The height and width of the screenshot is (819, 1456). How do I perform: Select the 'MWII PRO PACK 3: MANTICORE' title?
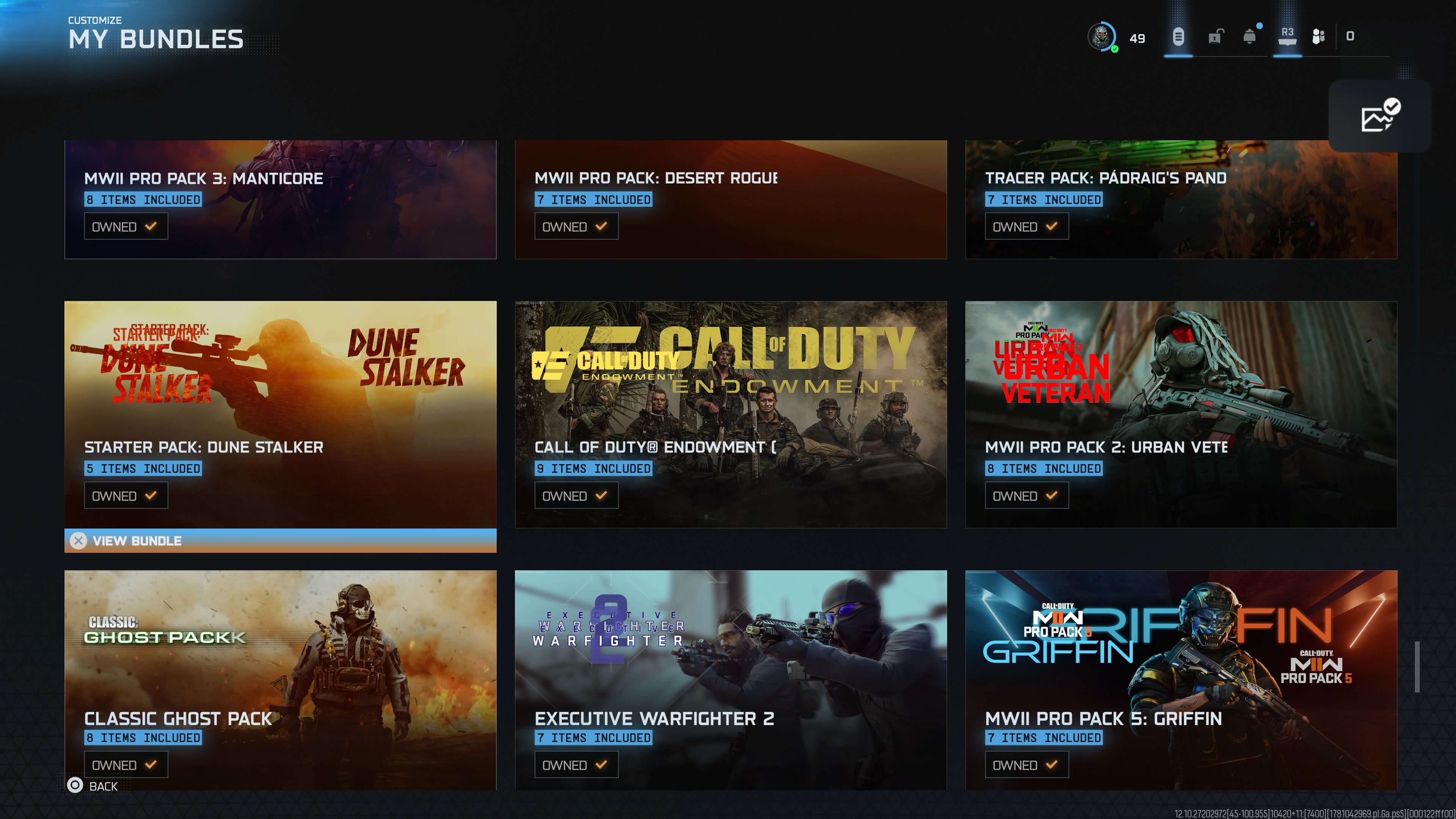[204, 179]
